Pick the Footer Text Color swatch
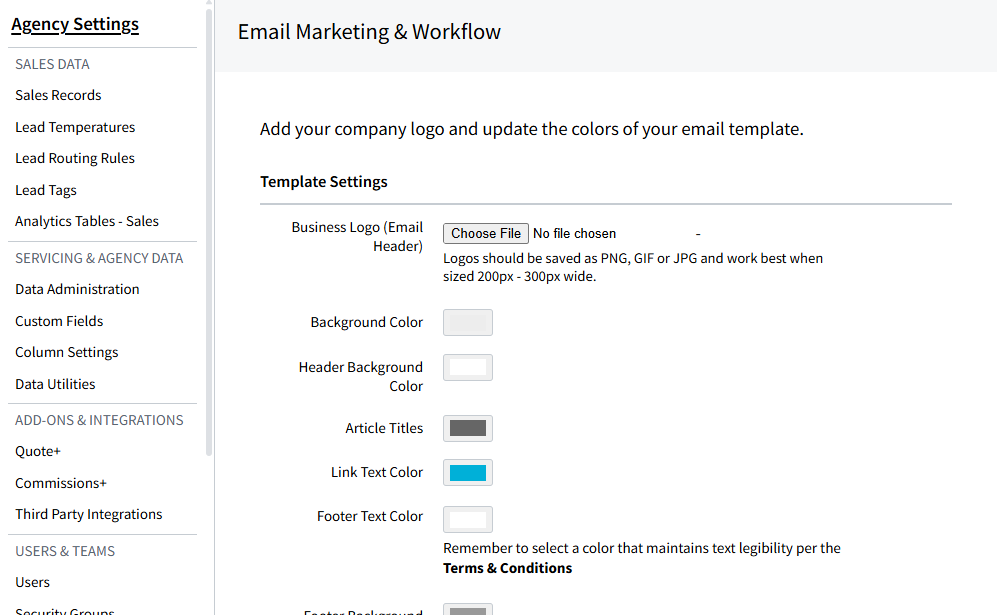This screenshot has width=997, height=615. (468, 520)
